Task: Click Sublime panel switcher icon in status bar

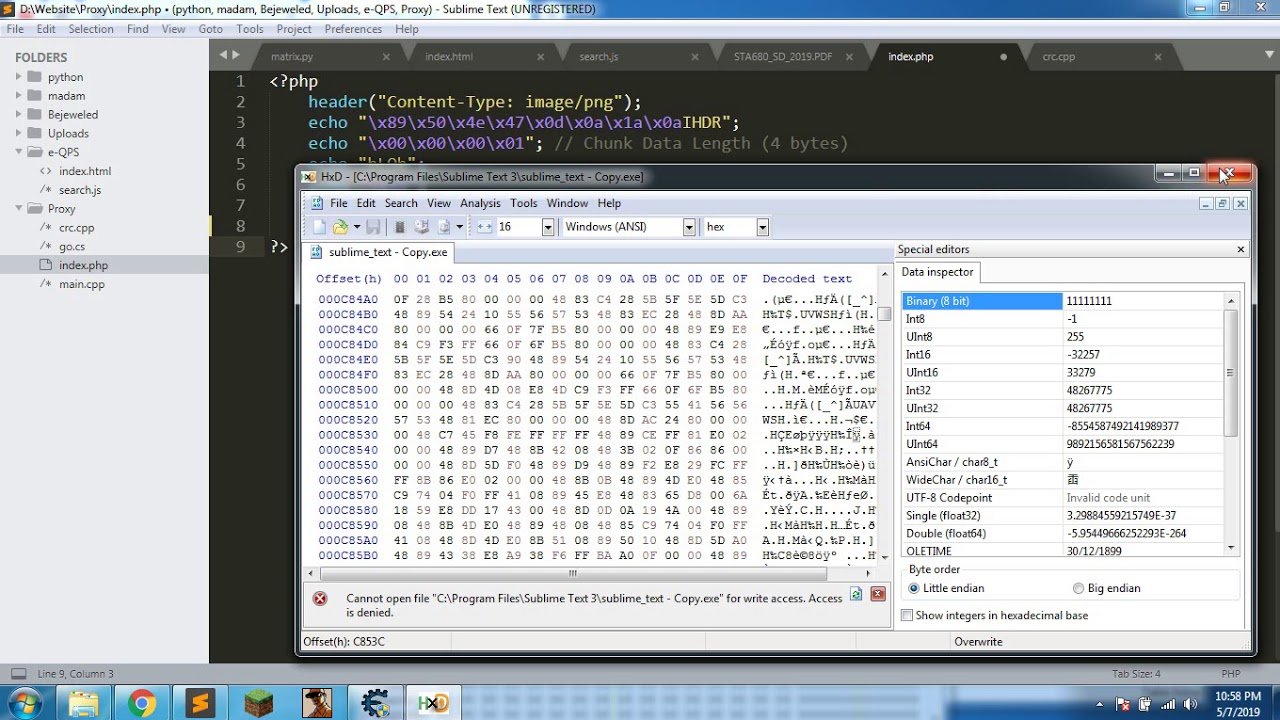Action: click(18, 674)
